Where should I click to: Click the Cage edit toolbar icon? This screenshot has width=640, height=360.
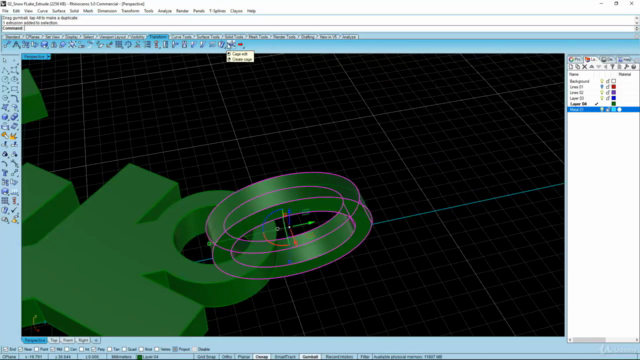point(231,44)
